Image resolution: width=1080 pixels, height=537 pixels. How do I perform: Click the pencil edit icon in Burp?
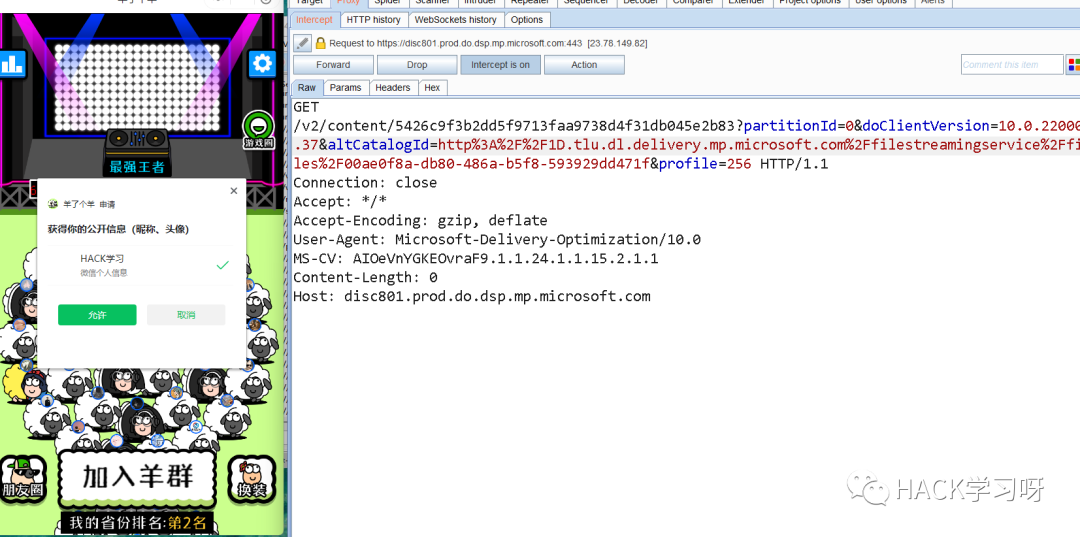(302, 43)
